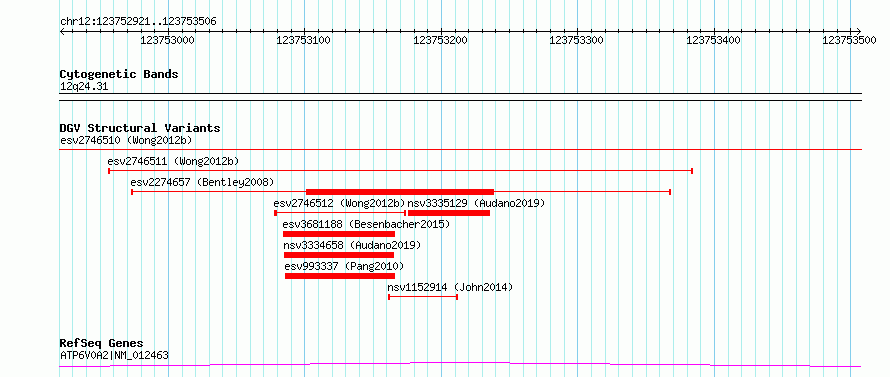Click the right arrow of the coordinate ruler
The width and height of the screenshot is (890, 377).
tap(858, 31)
